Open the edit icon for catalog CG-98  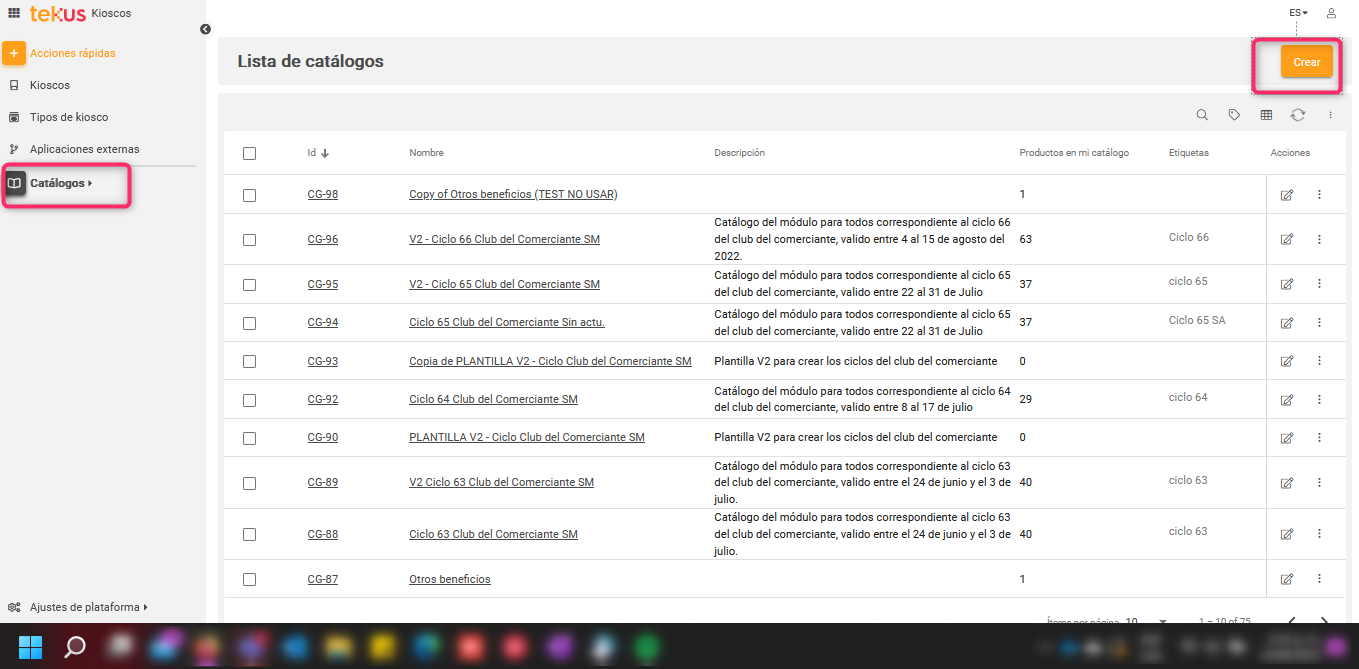1287,195
